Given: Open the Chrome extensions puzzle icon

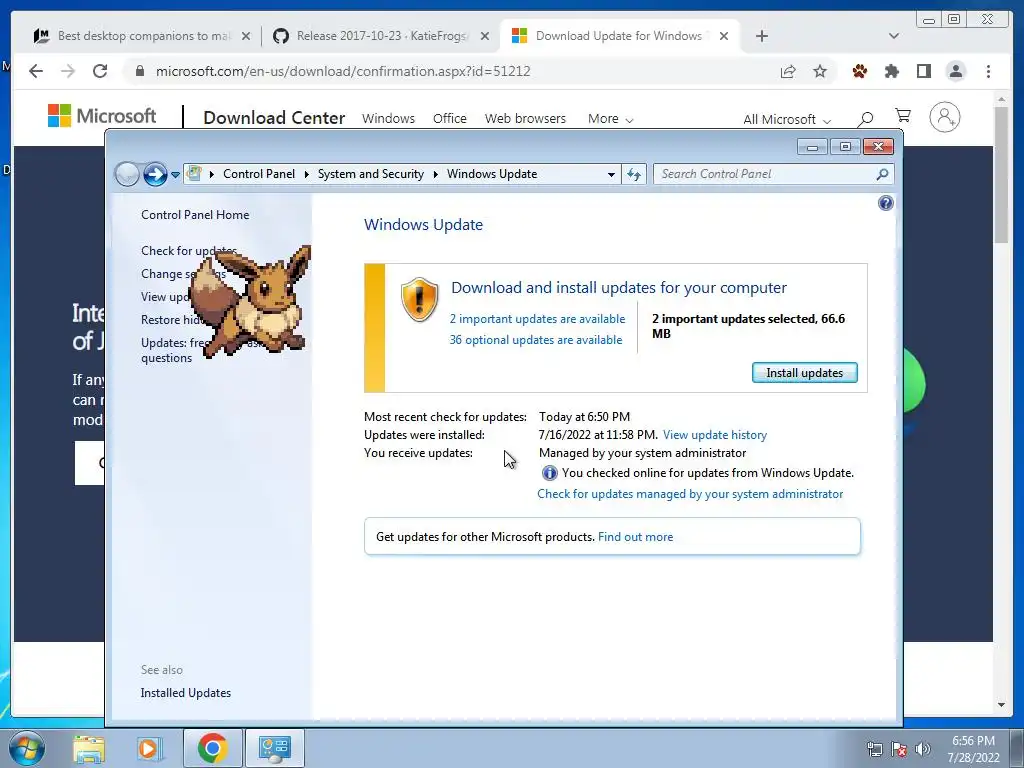Looking at the screenshot, I should 891,71.
